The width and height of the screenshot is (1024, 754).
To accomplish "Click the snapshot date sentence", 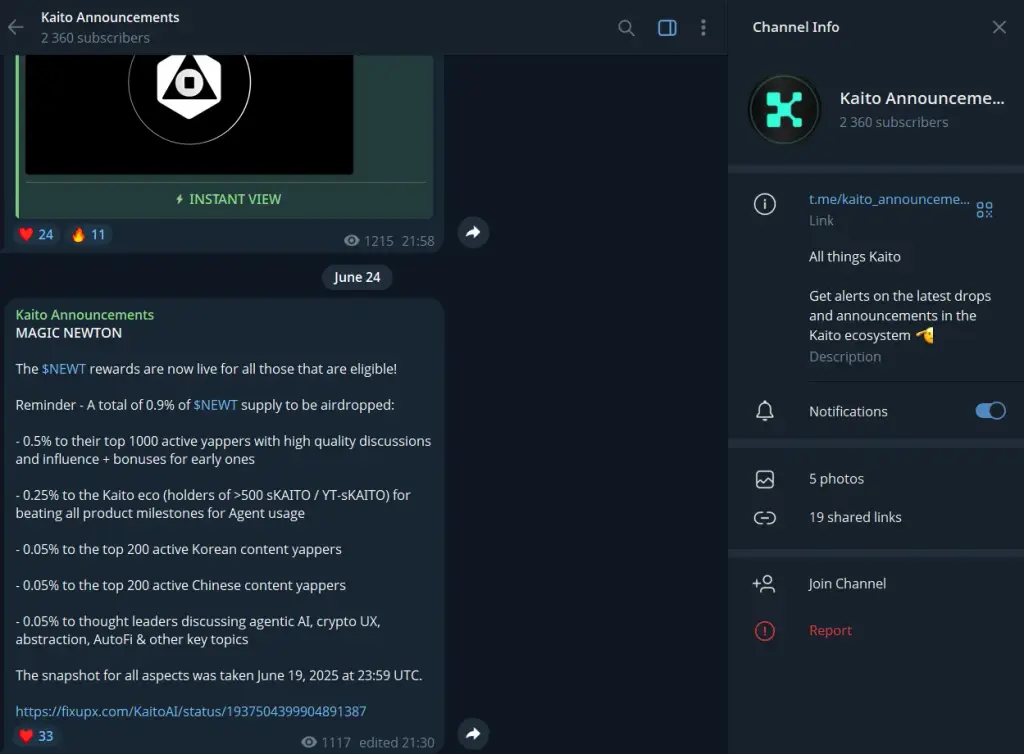I will 219,675.
